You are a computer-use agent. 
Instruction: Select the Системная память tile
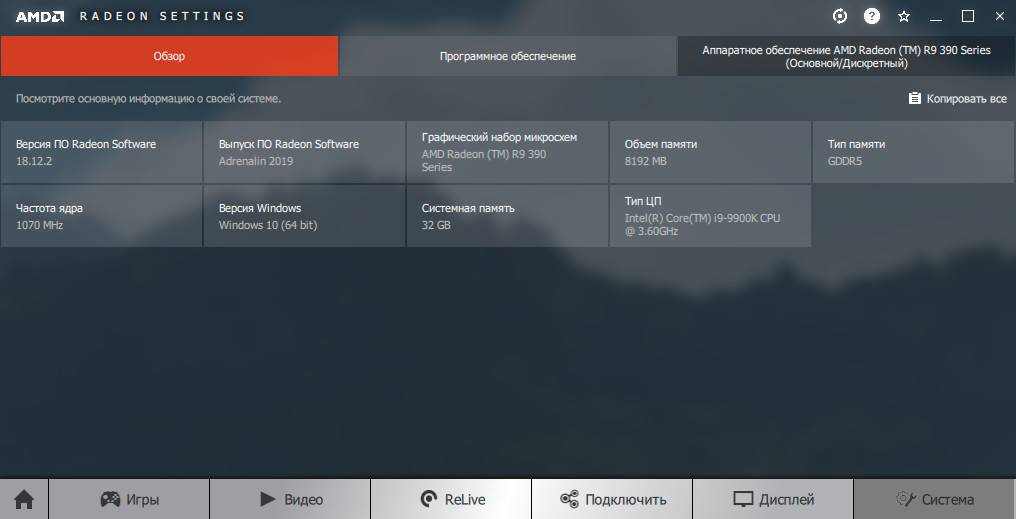coord(507,216)
